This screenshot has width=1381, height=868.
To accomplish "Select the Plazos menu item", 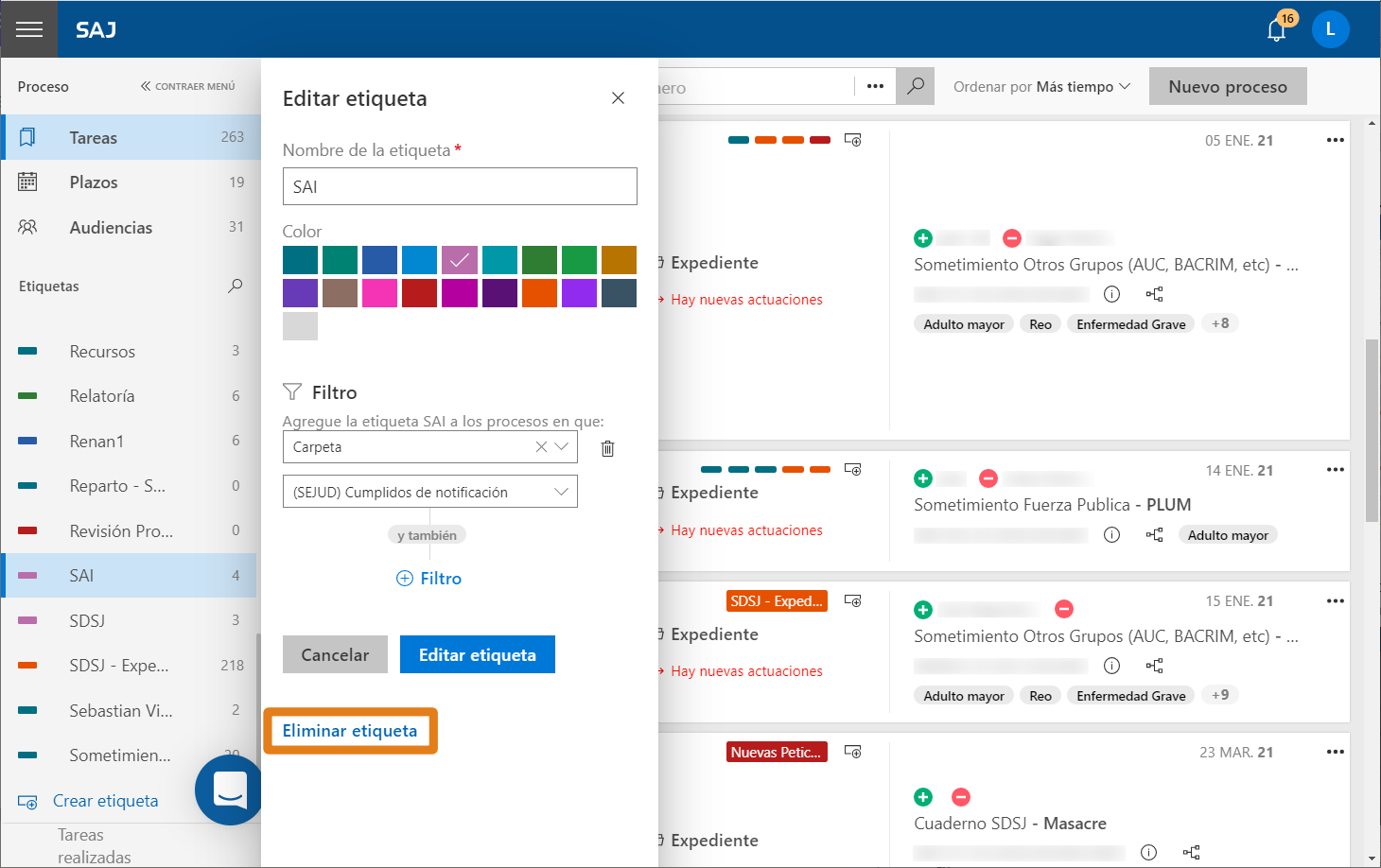I will pyautogui.click(x=94, y=182).
